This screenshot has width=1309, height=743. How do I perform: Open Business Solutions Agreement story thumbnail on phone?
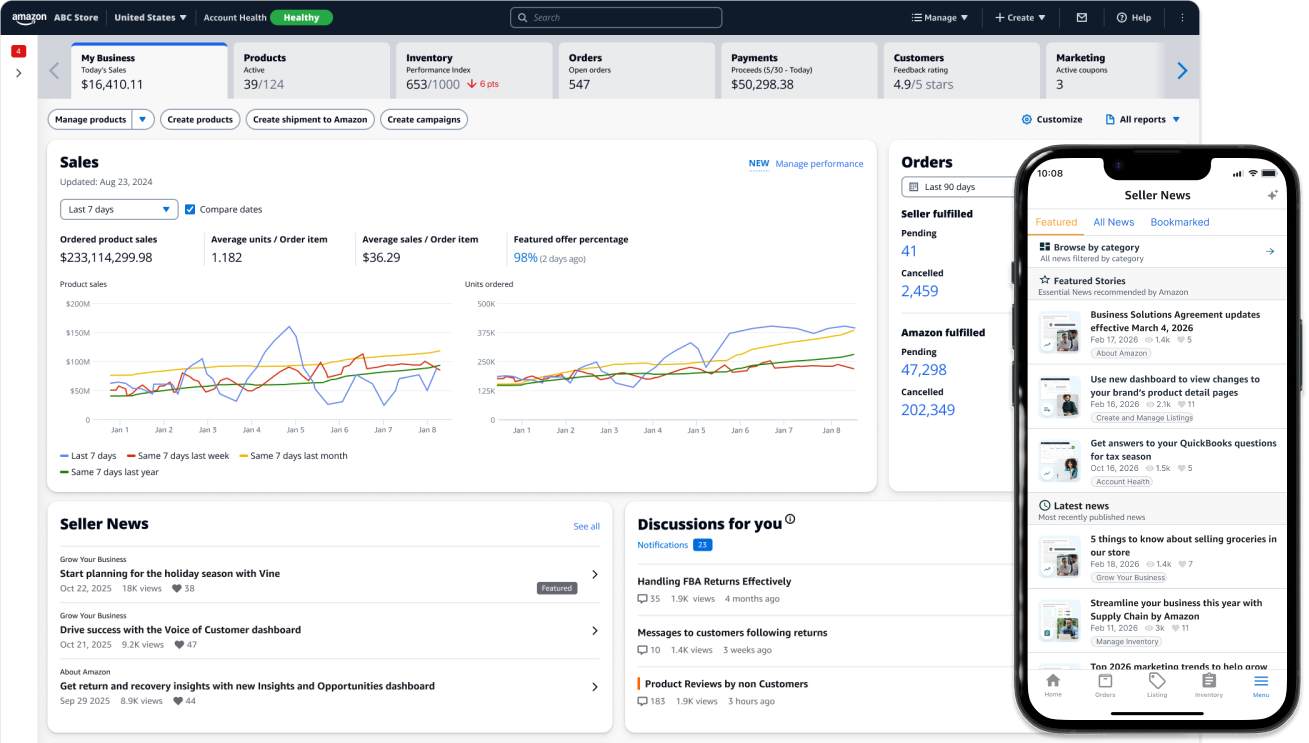[1060, 332]
